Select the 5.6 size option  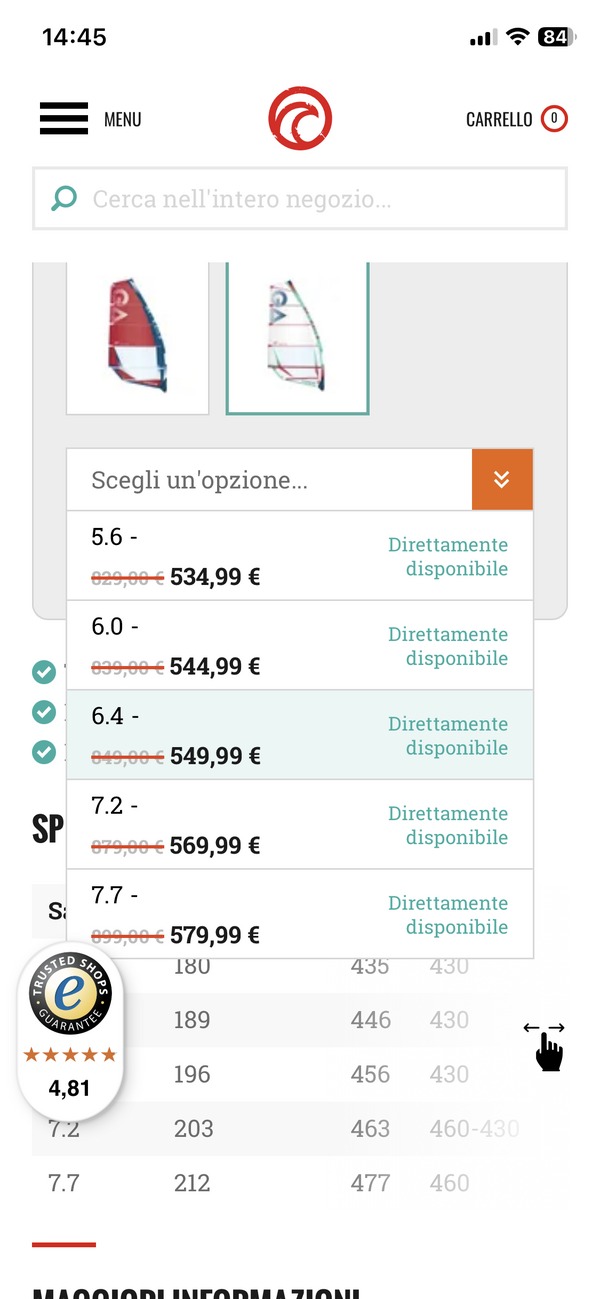coord(299,556)
